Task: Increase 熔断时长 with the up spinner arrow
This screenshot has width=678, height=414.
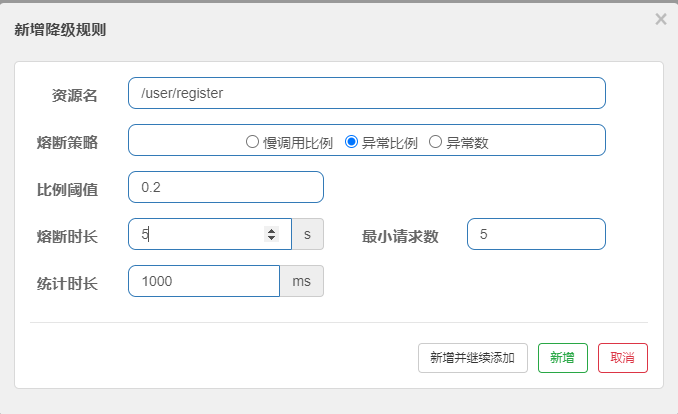Action: pyautogui.click(x=271, y=230)
